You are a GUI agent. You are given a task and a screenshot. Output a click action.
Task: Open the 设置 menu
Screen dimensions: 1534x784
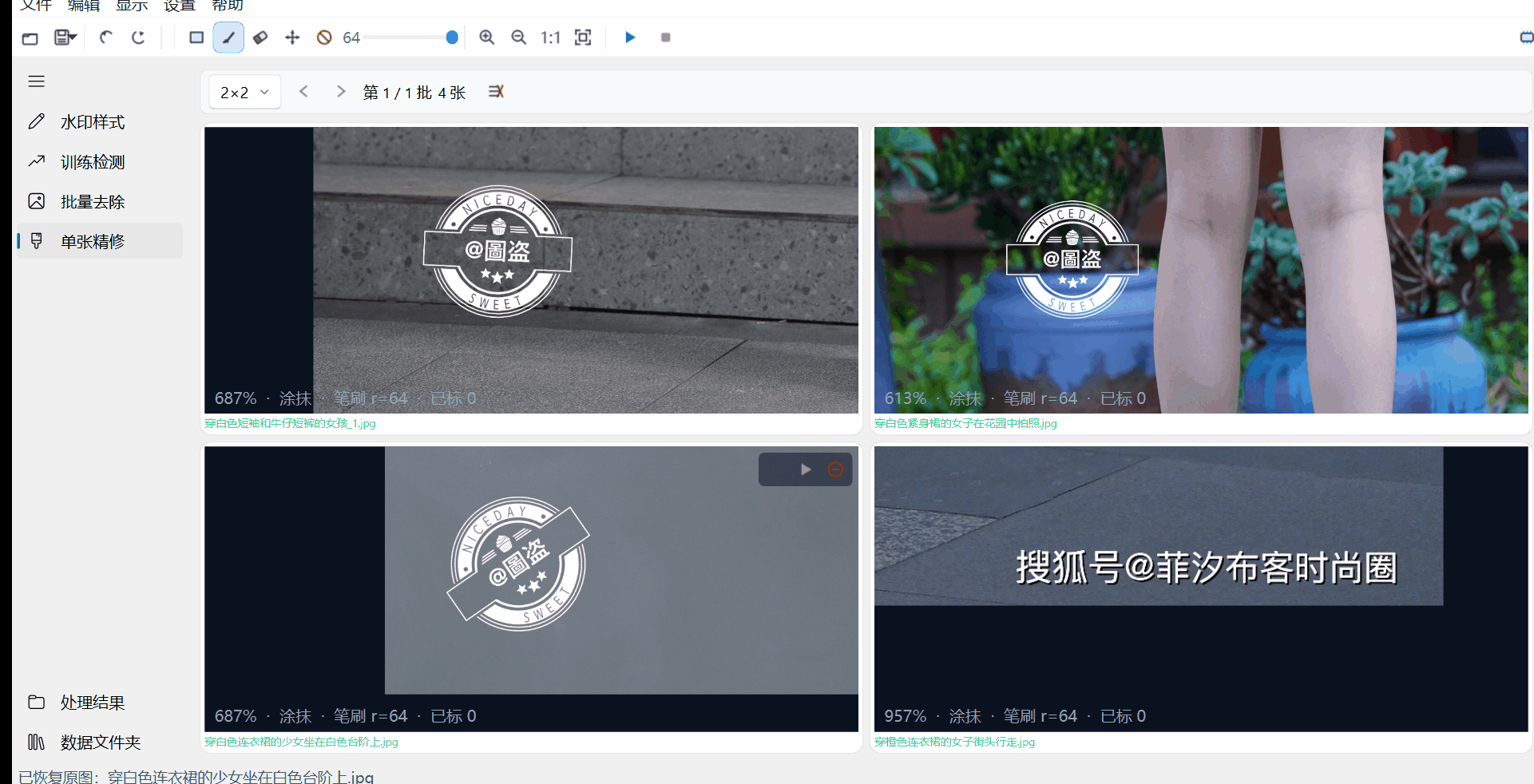click(180, 6)
